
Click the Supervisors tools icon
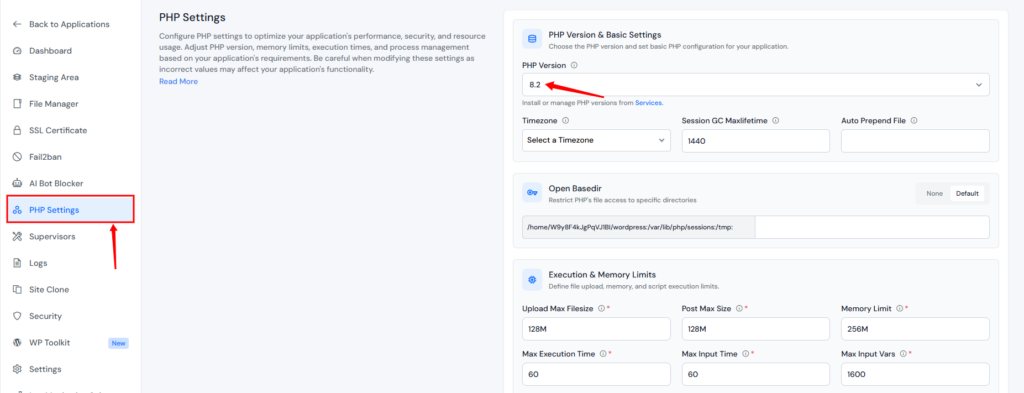point(18,236)
